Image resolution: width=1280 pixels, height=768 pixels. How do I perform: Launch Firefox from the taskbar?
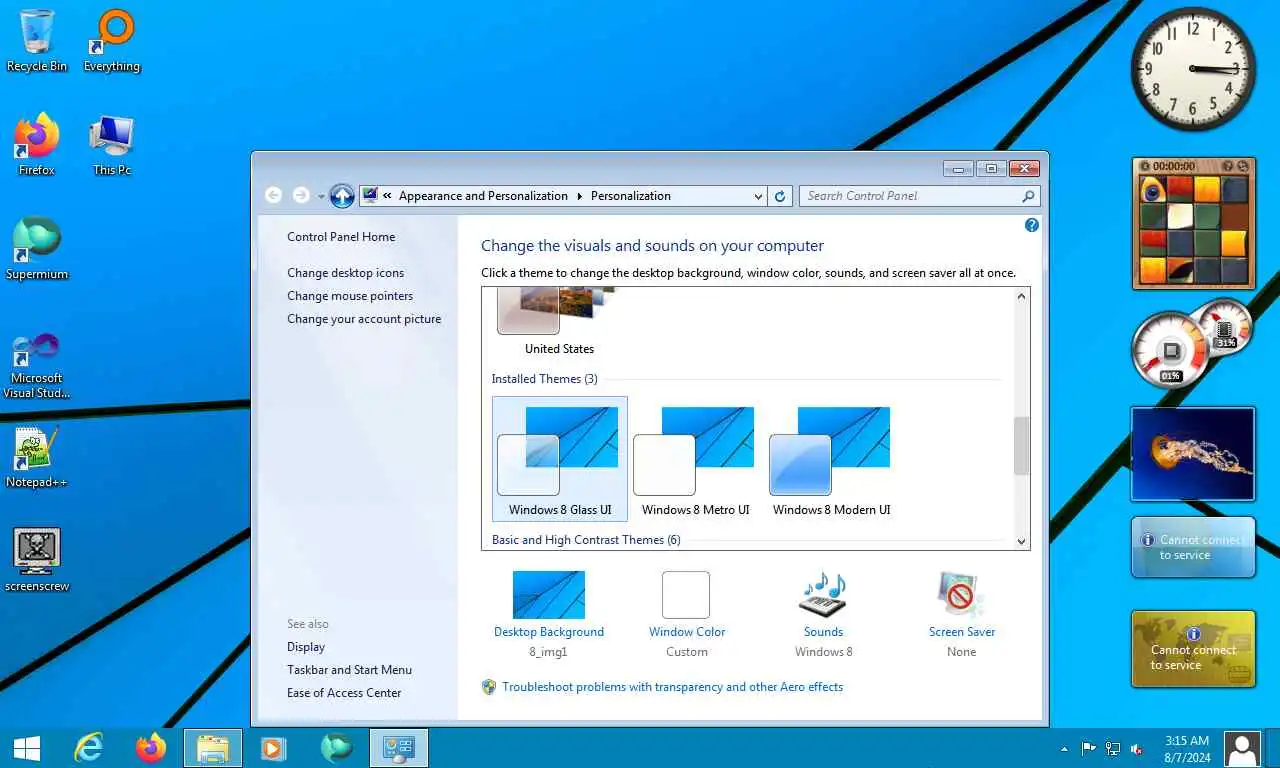tap(151, 748)
